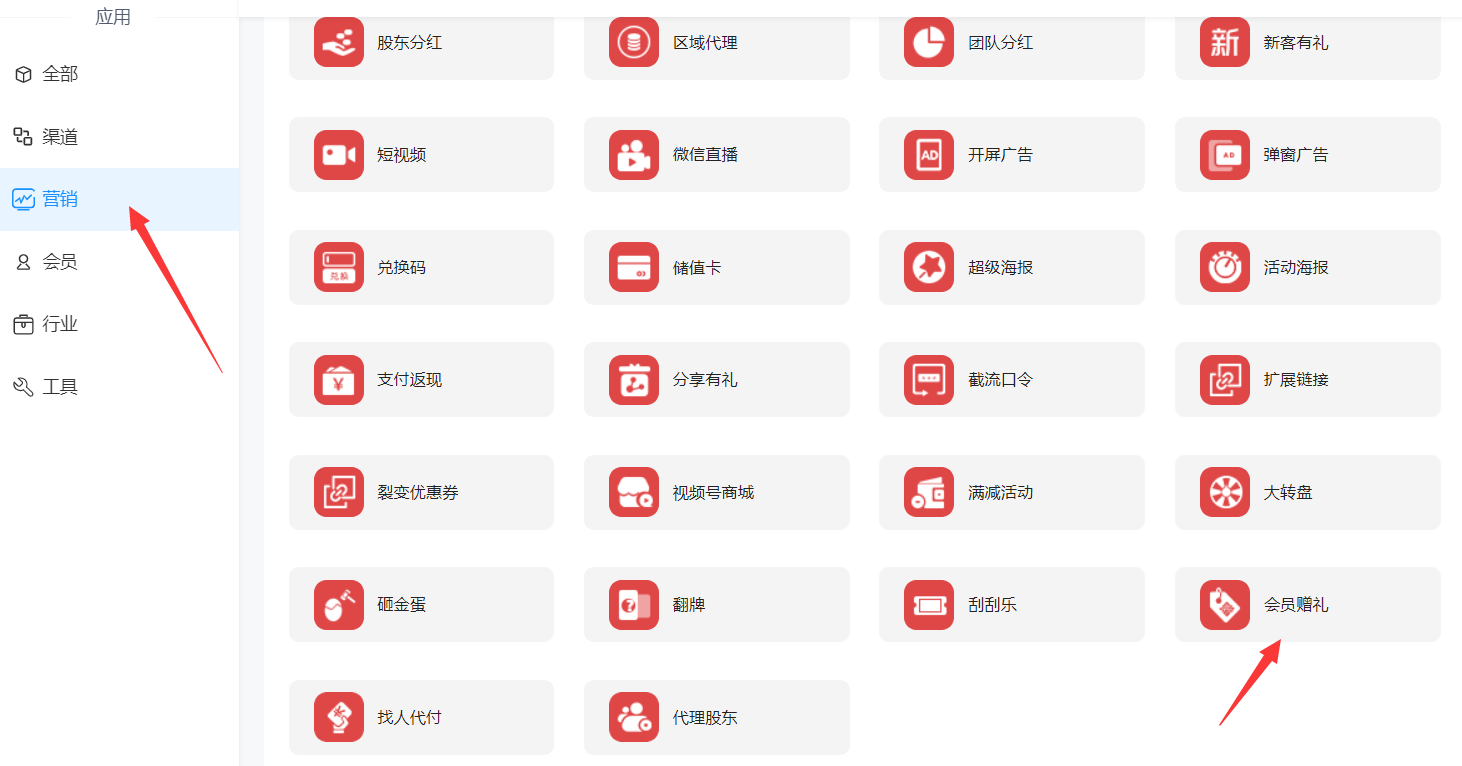Viewport: 1462px width, 766px height.
Task: Open the 短视频 camera icon
Action: (x=339, y=155)
